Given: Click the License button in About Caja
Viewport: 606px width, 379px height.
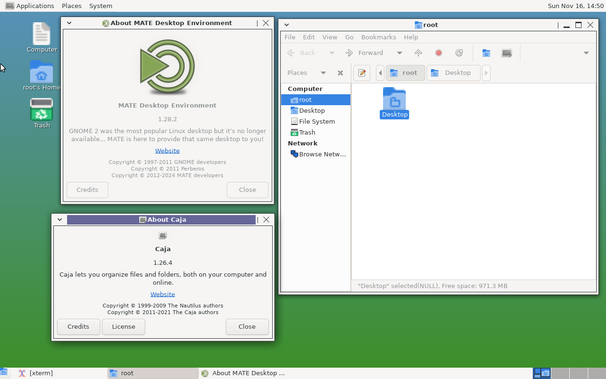Looking at the screenshot, I should click(x=124, y=327).
